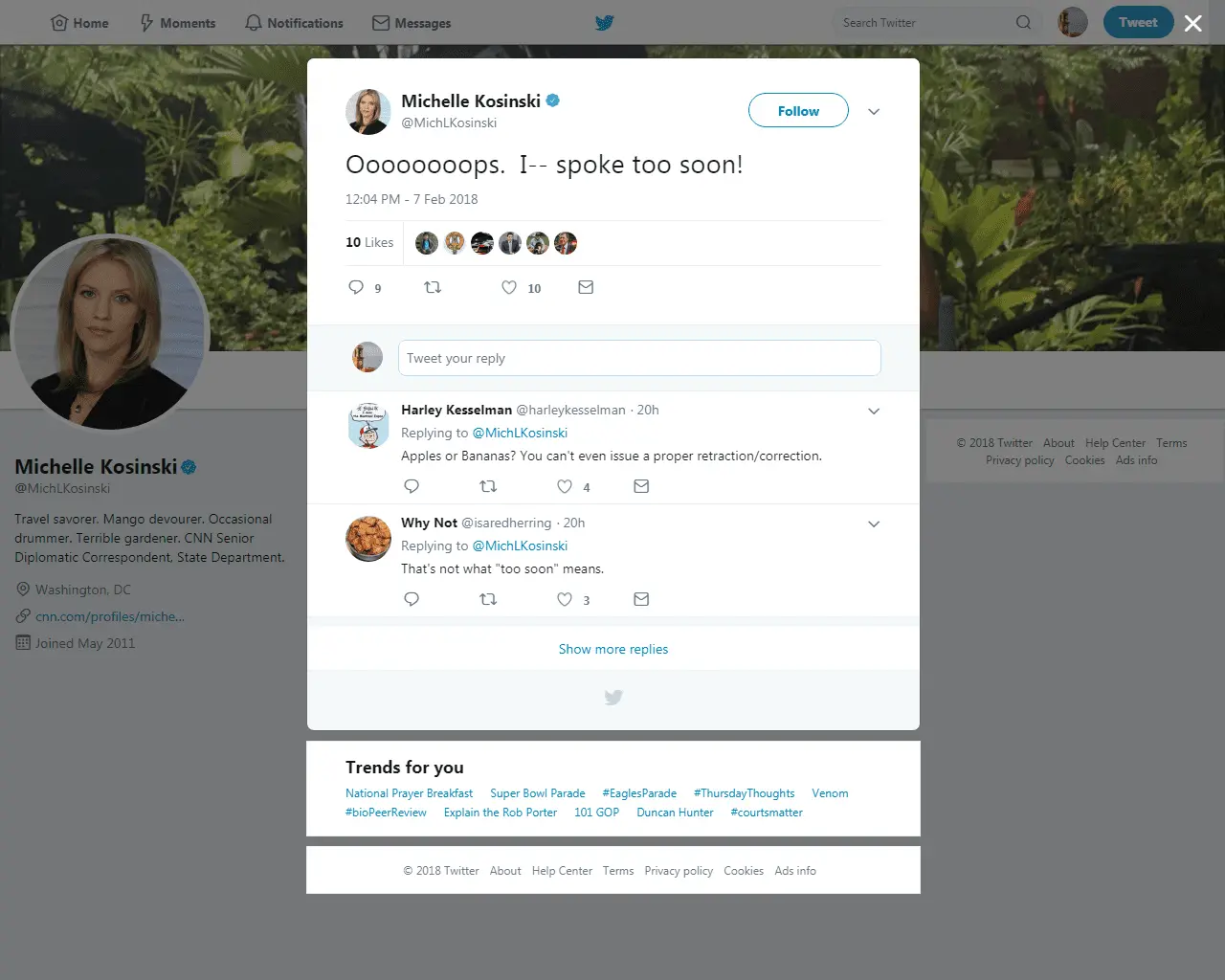Like Harley Kesselman's reply

565,486
